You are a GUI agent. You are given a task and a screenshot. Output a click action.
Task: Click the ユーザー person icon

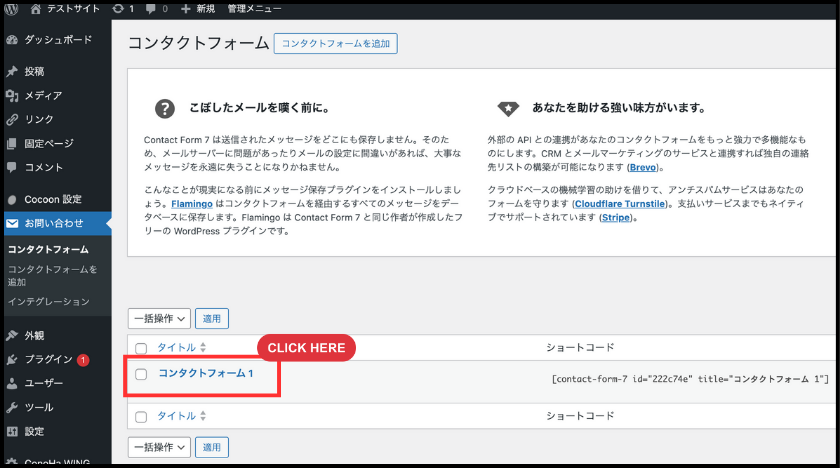coord(12,383)
